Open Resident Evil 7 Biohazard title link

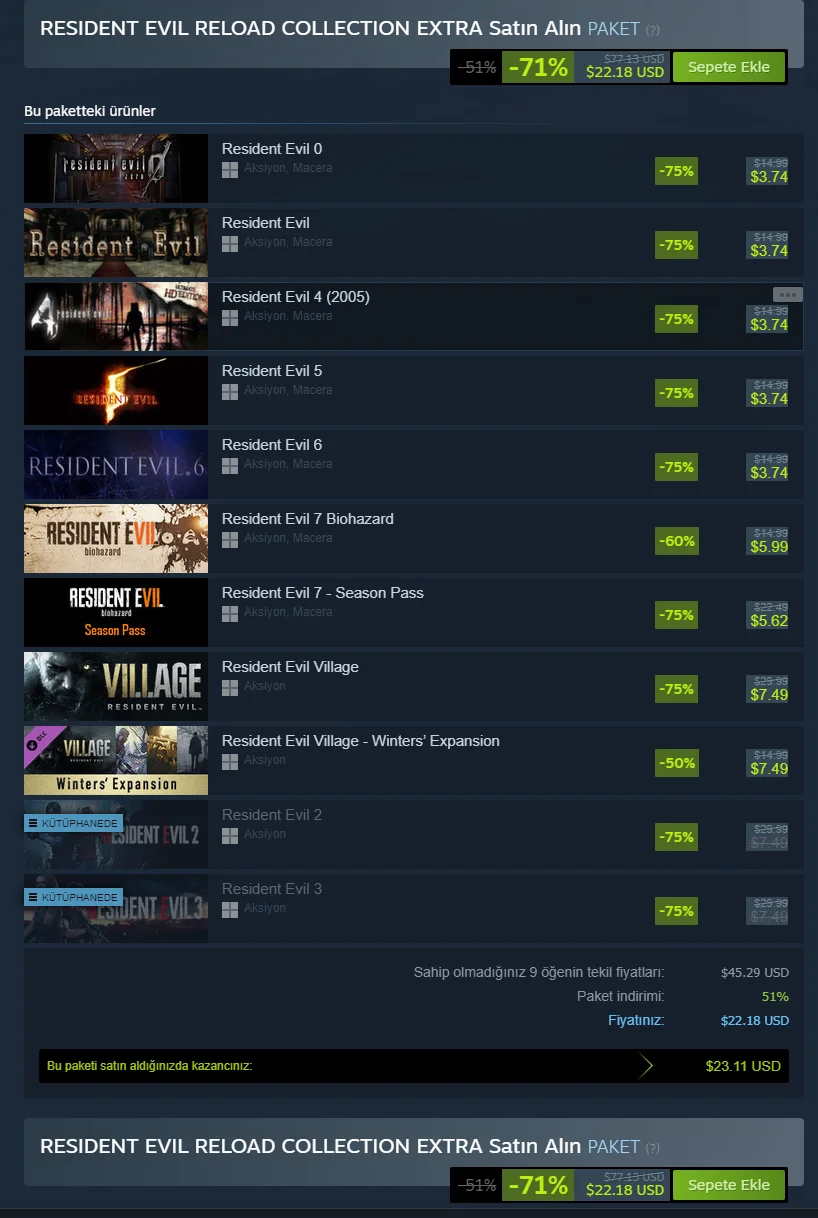pos(308,519)
